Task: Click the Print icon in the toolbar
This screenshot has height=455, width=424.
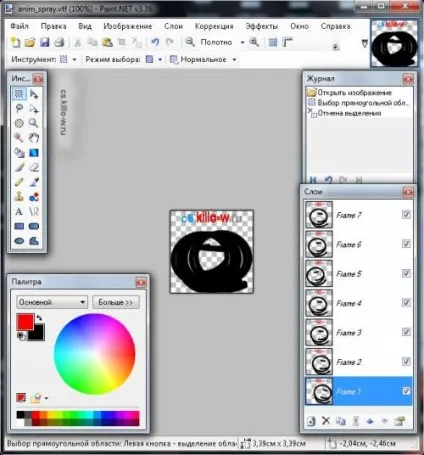Action: (59, 42)
